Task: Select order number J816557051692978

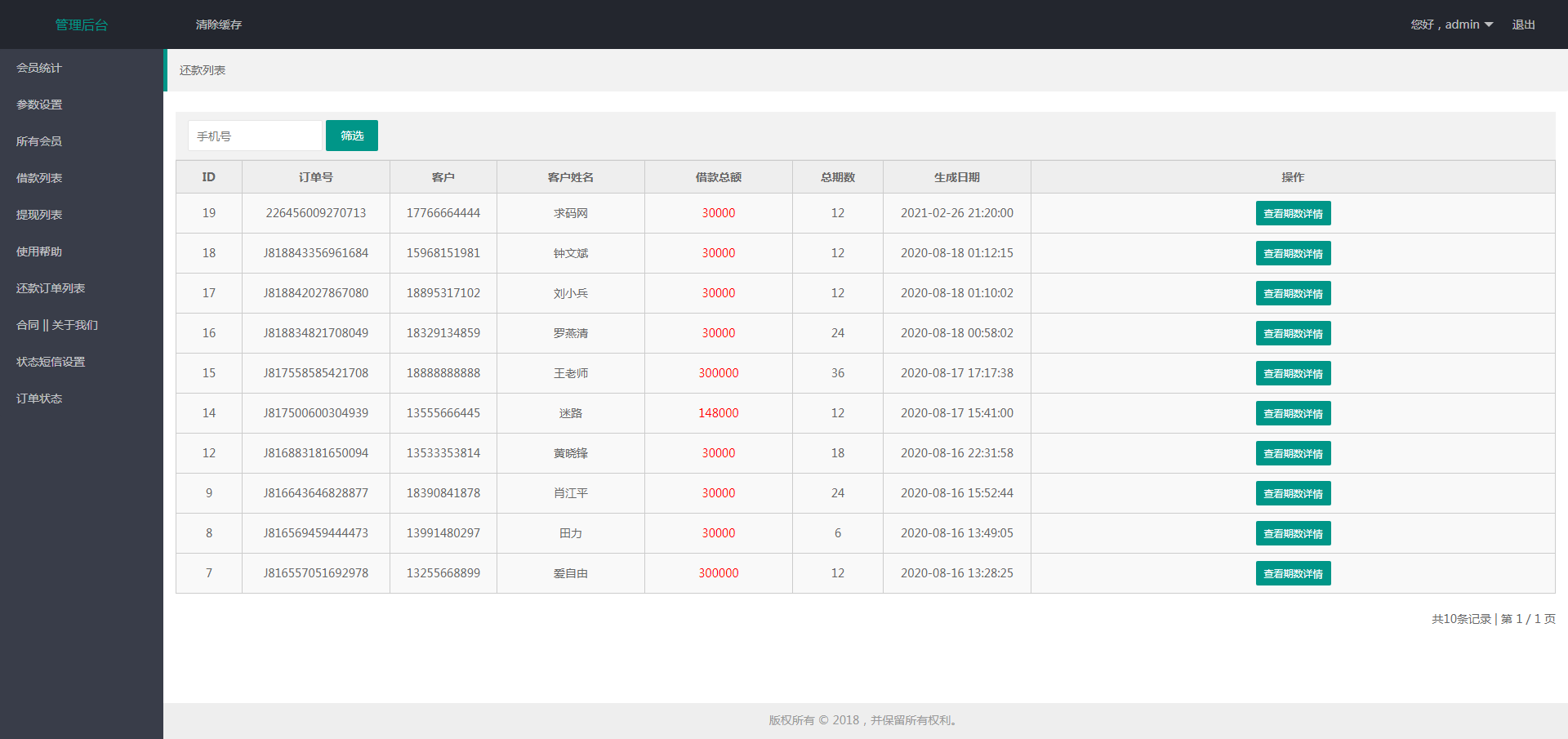Action: [x=316, y=573]
